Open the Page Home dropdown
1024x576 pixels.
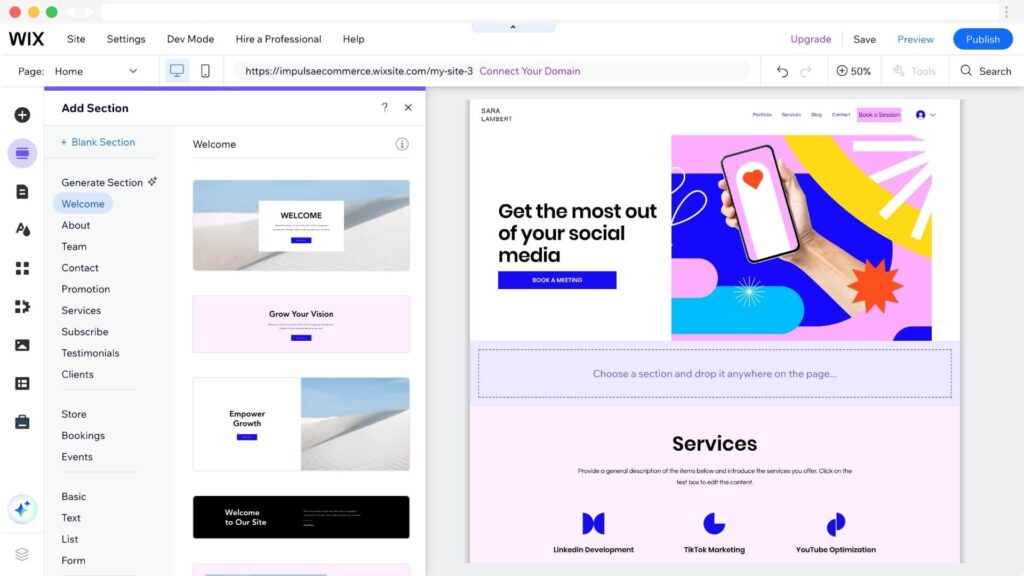(x=95, y=70)
